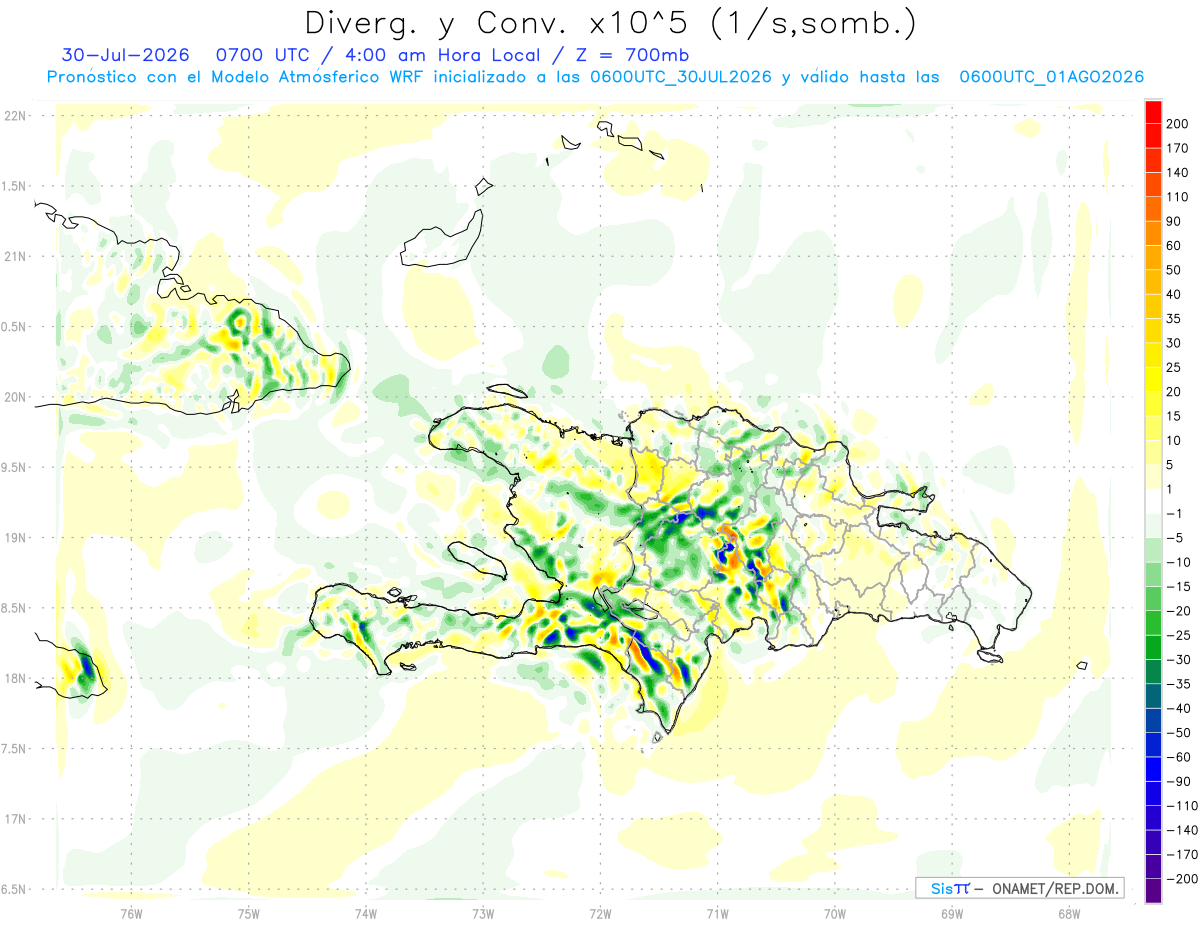Click the red swatch above 200 in colorbar
Viewport: 1200px width, 927px height.
(1153, 112)
